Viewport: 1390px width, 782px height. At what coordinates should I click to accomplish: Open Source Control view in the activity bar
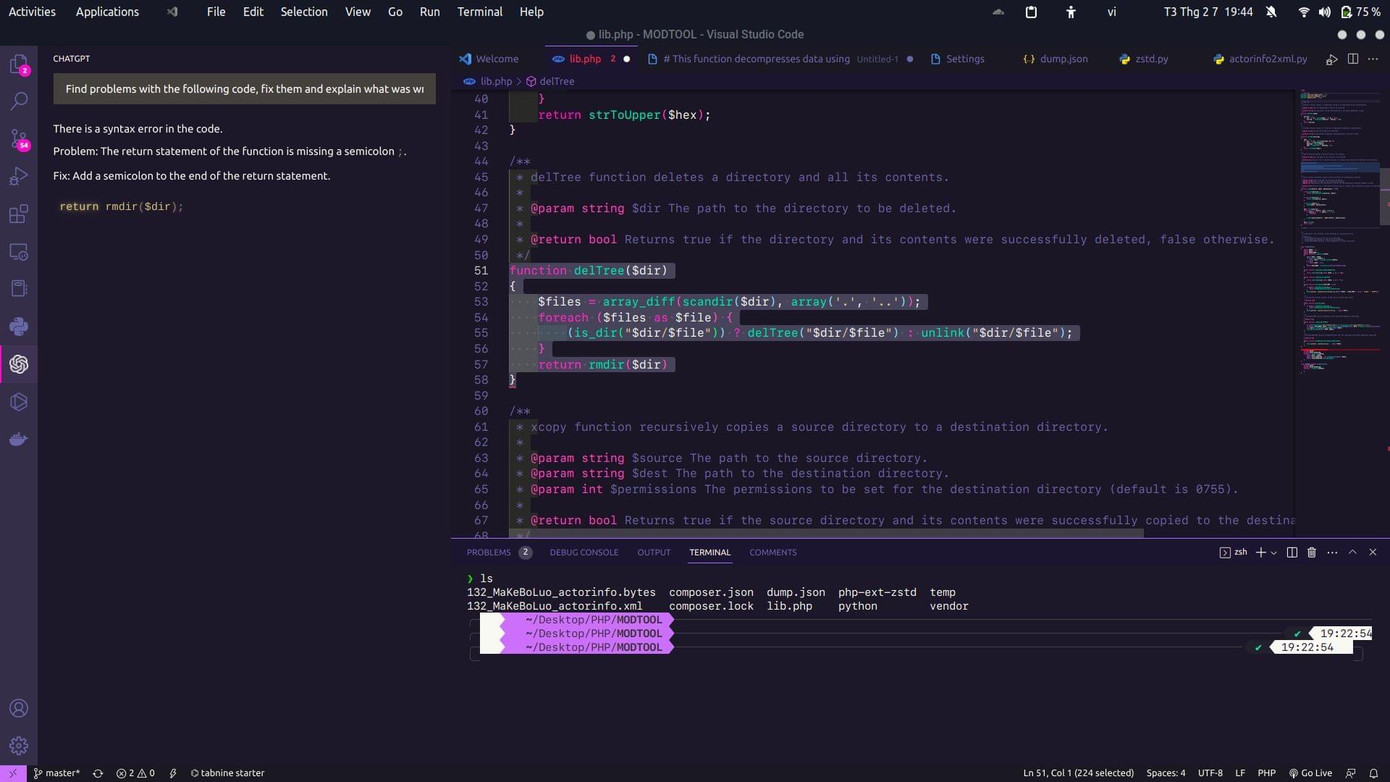19,139
